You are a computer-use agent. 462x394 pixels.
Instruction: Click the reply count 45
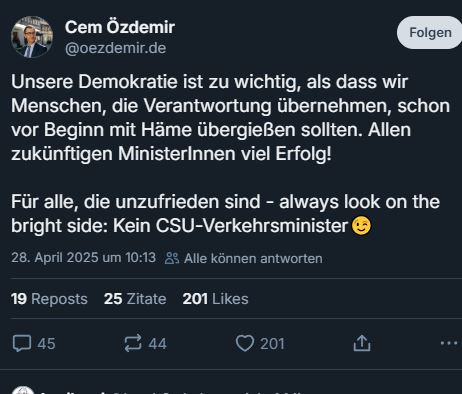pyautogui.click(x=46, y=344)
